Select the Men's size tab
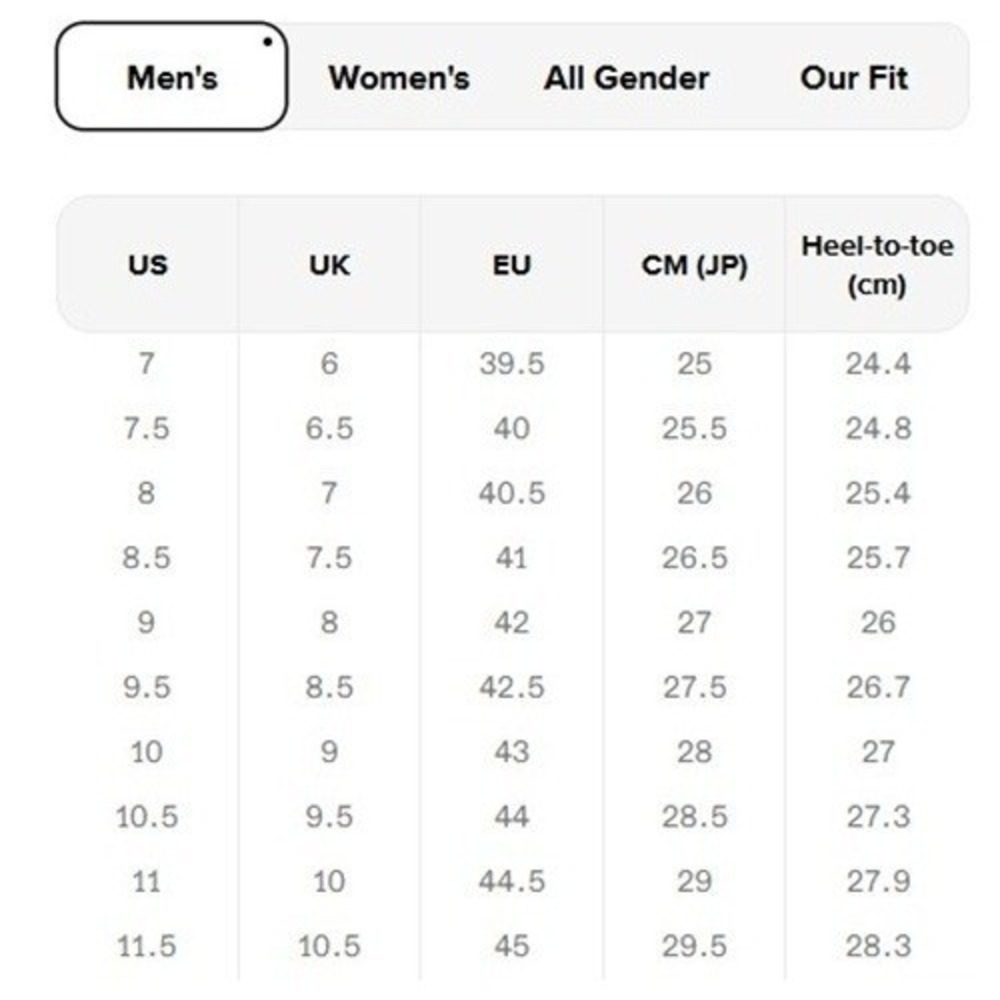Viewport: 1000px width, 1000px height. (x=172, y=77)
